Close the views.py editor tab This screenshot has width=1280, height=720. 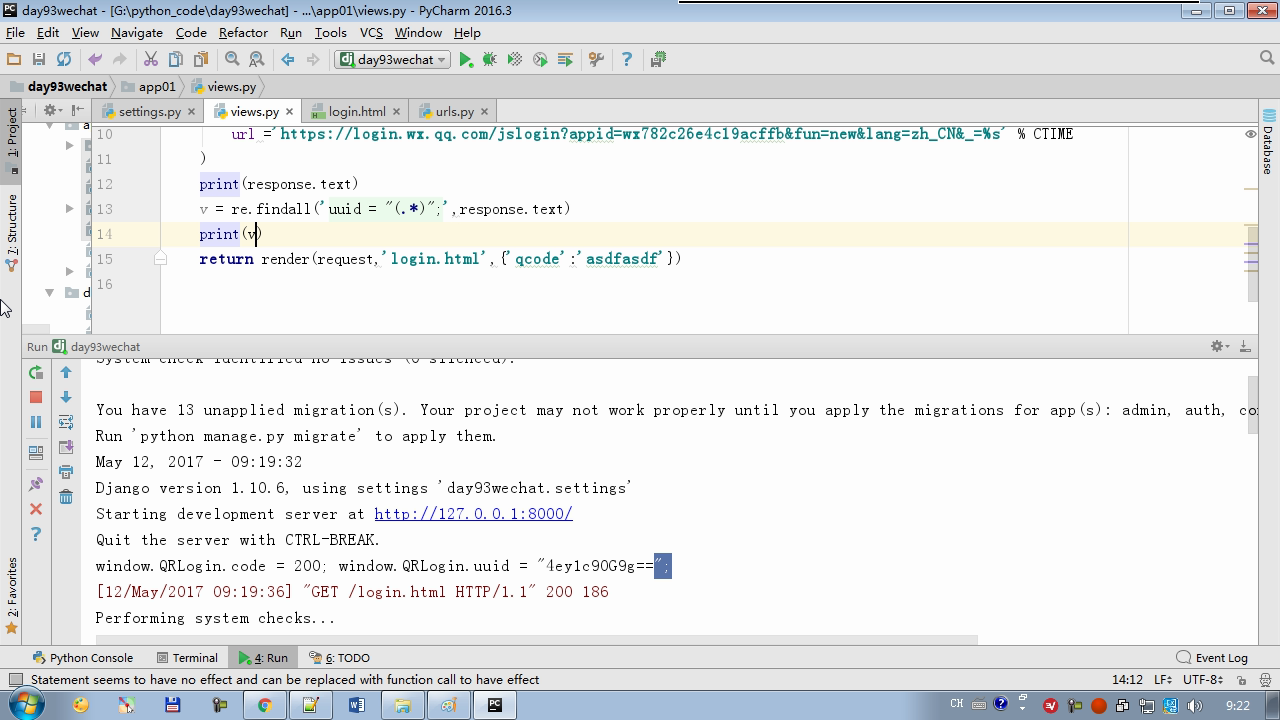289,112
